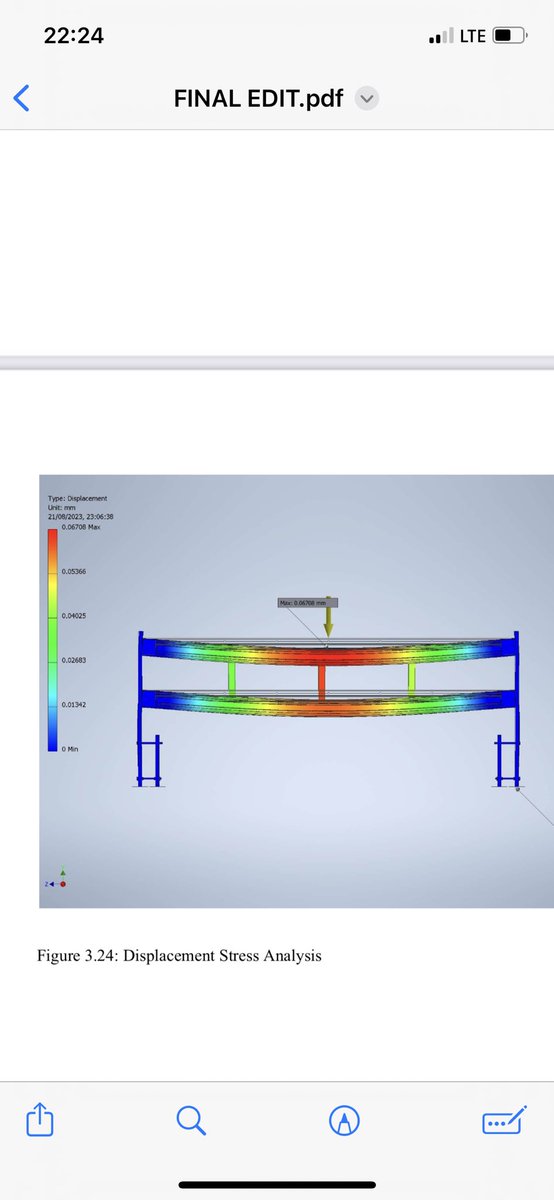Activate the markup pen icon
Image resolution: width=554 pixels, height=1200 pixels.
coord(344,1121)
